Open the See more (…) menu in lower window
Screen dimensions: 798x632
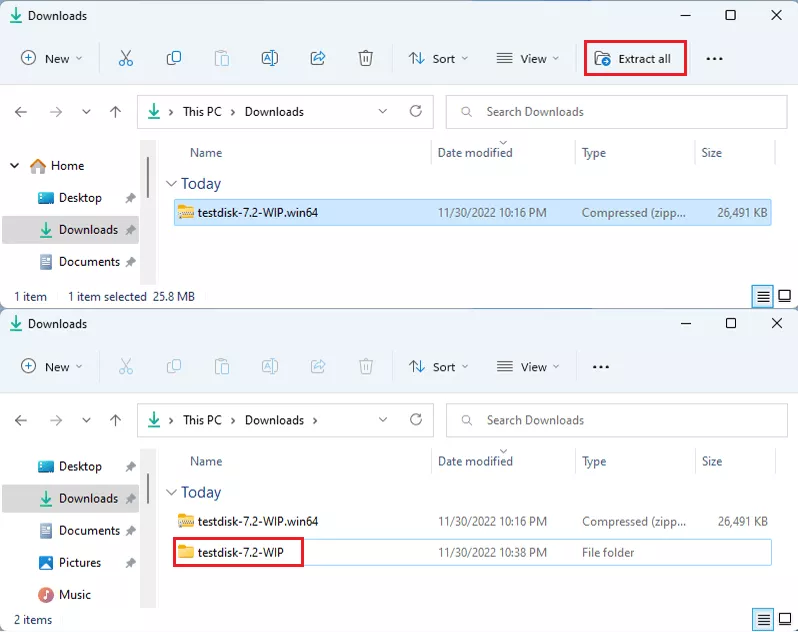coord(601,367)
